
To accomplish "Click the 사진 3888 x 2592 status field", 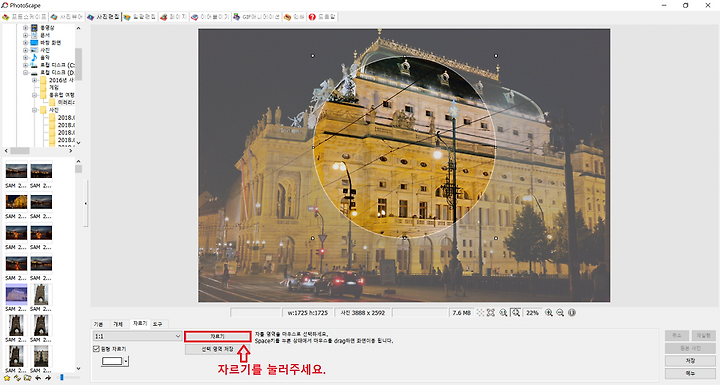I will click(x=363, y=312).
